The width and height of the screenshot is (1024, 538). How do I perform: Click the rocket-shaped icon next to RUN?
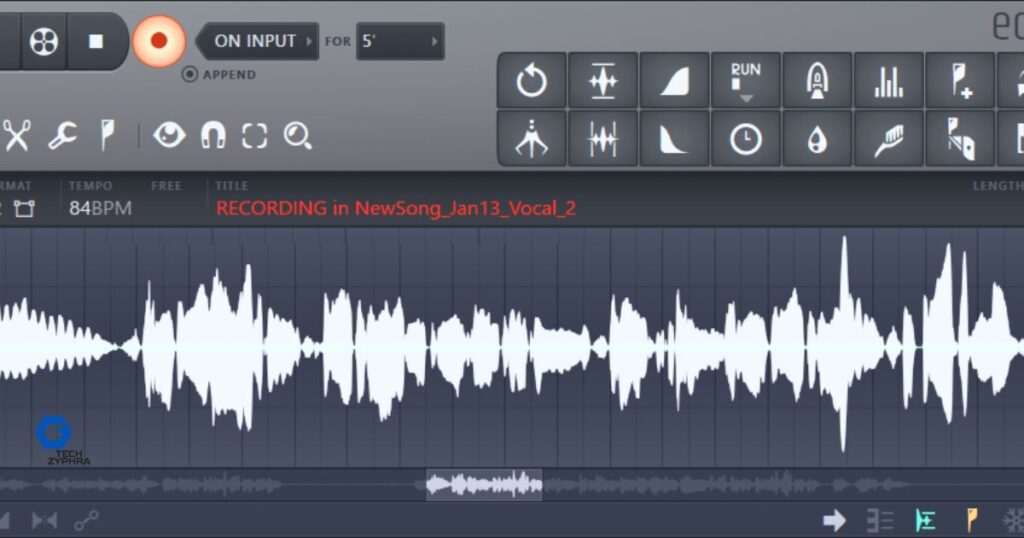pos(817,81)
